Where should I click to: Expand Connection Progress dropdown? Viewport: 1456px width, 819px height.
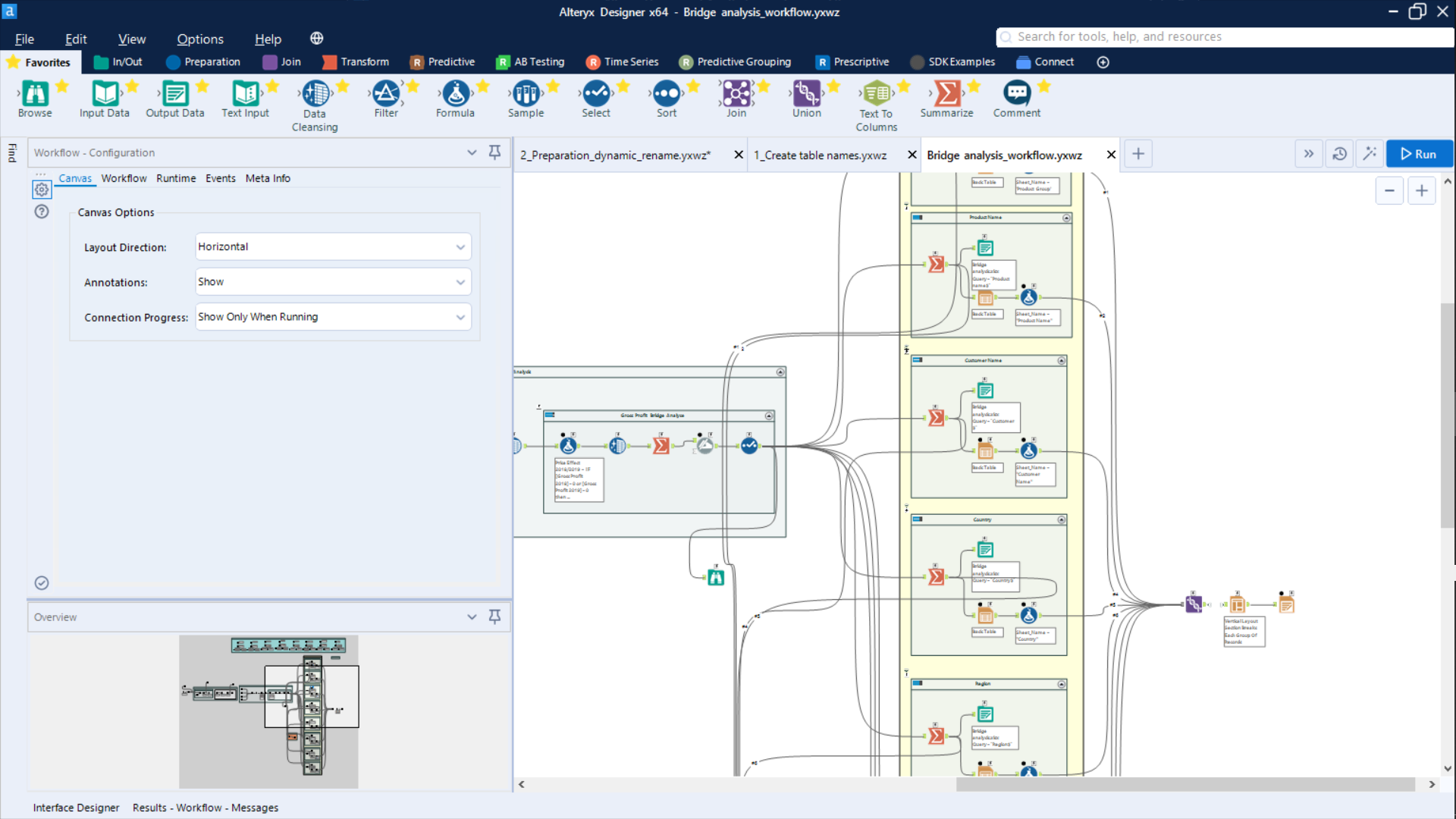point(333,317)
